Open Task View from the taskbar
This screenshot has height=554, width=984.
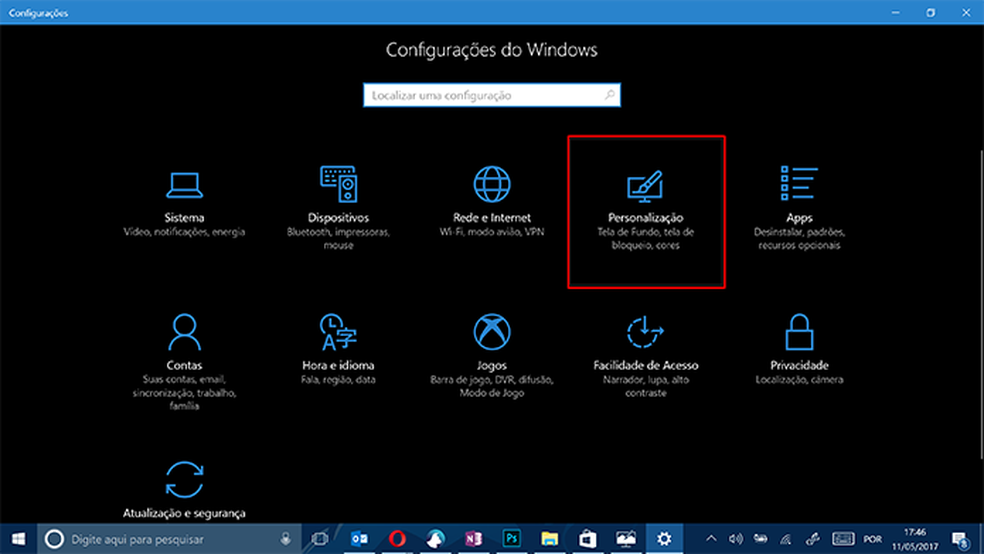[320, 539]
